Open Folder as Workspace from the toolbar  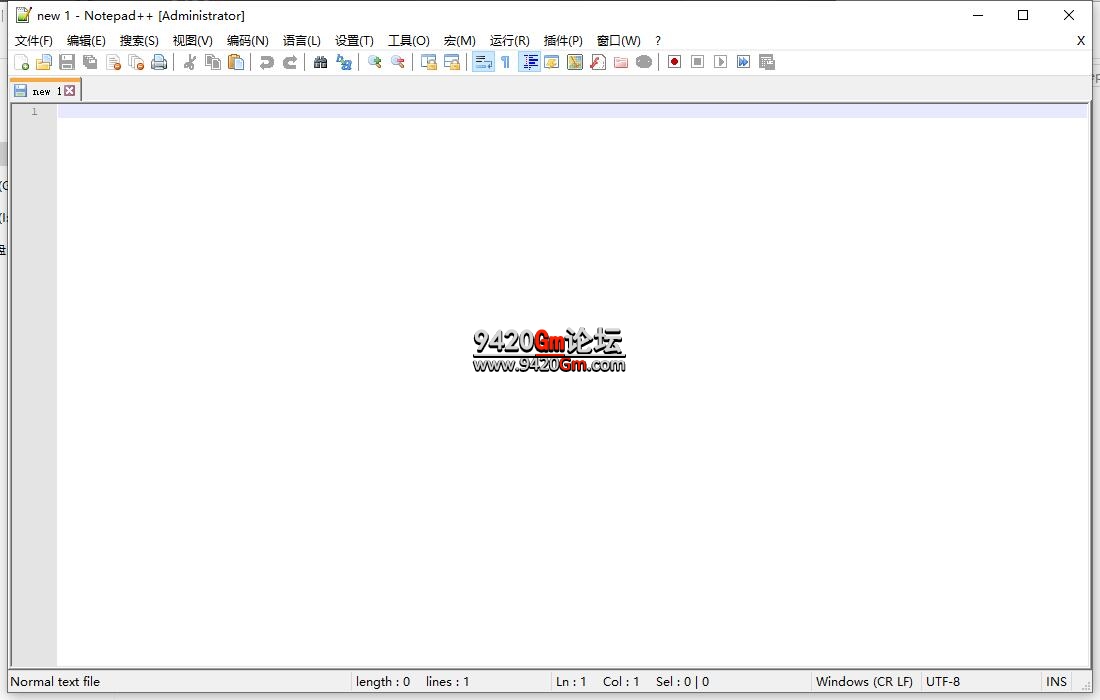click(x=621, y=62)
